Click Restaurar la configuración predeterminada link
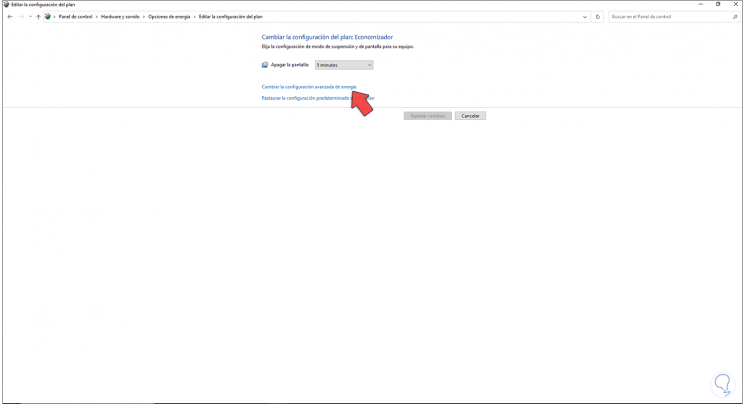This screenshot has width=745, height=404. 318,98
